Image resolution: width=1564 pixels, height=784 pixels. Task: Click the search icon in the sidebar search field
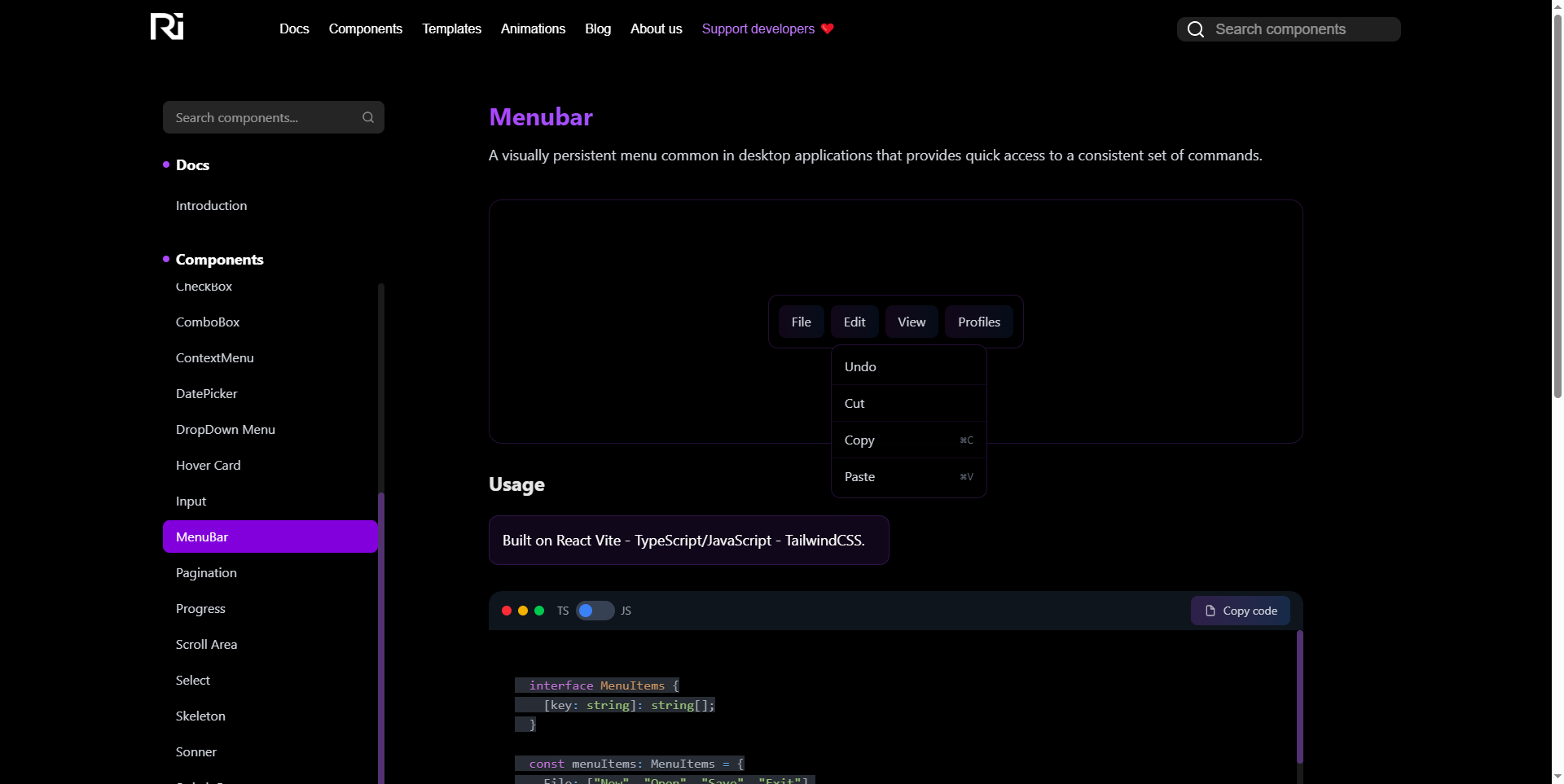[368, 117]
